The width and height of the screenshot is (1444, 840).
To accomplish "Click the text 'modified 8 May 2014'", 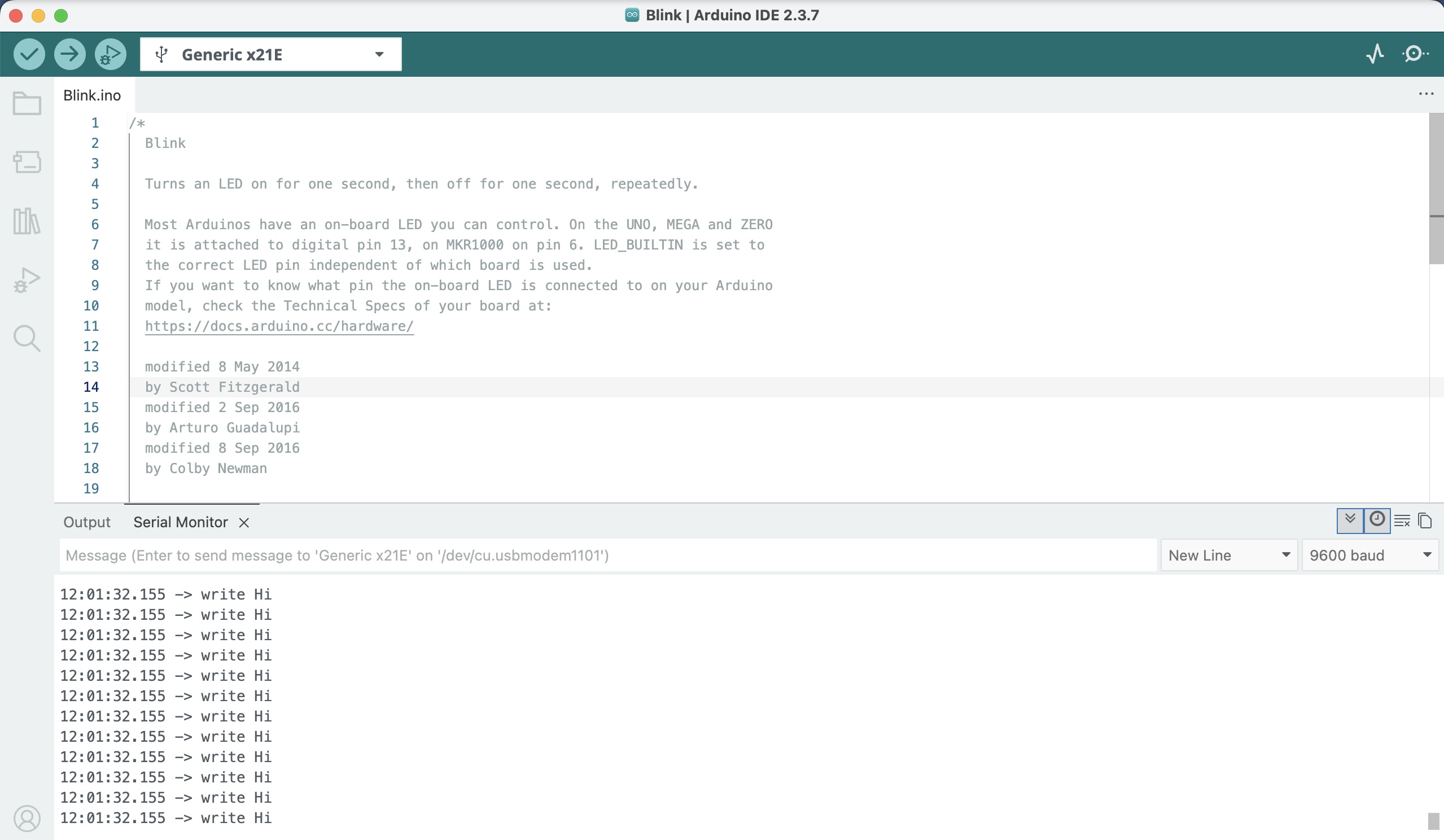I will 222,367.
